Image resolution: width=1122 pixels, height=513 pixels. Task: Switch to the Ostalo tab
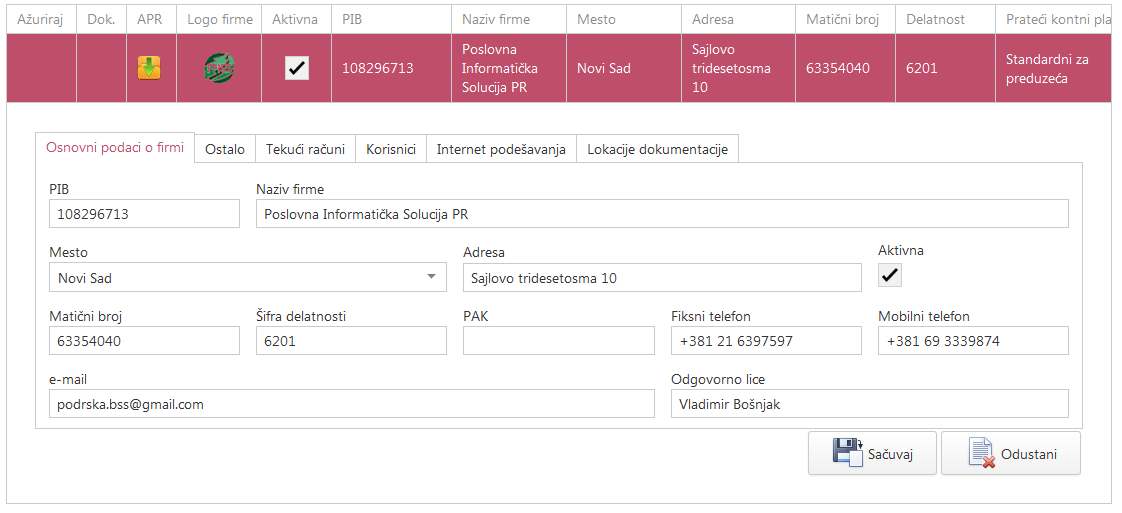coord(225,149)
